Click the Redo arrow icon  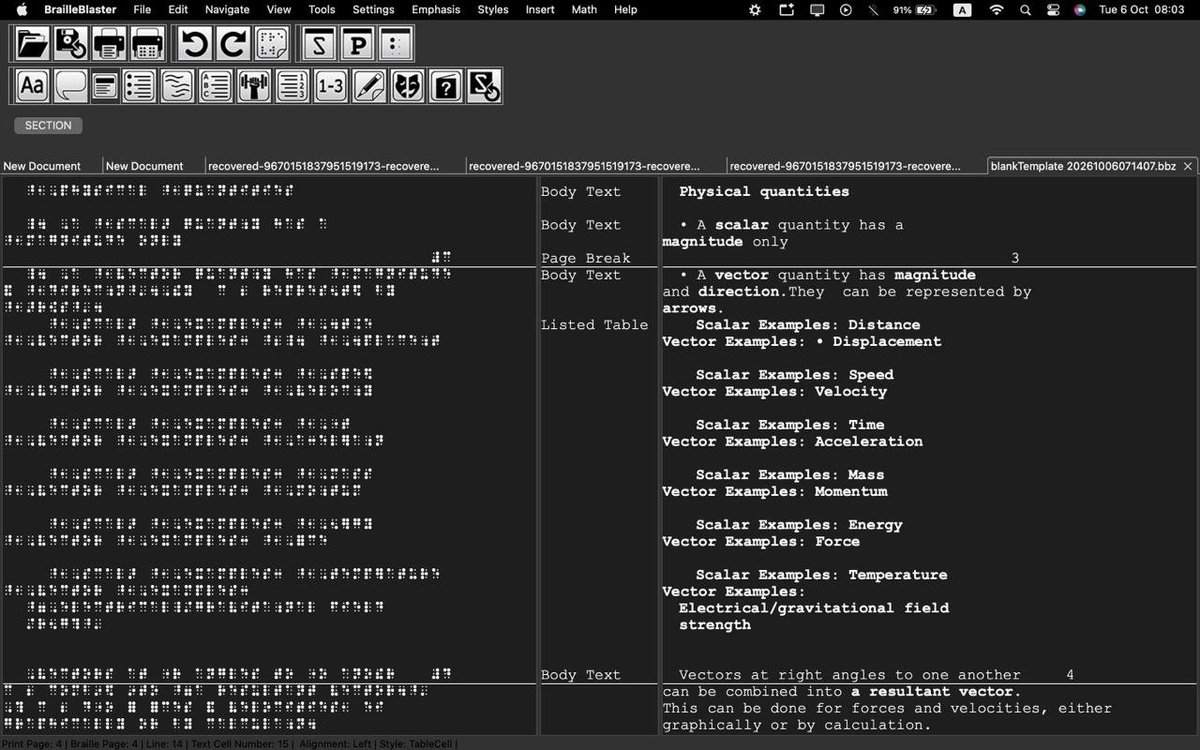[233, 44]
